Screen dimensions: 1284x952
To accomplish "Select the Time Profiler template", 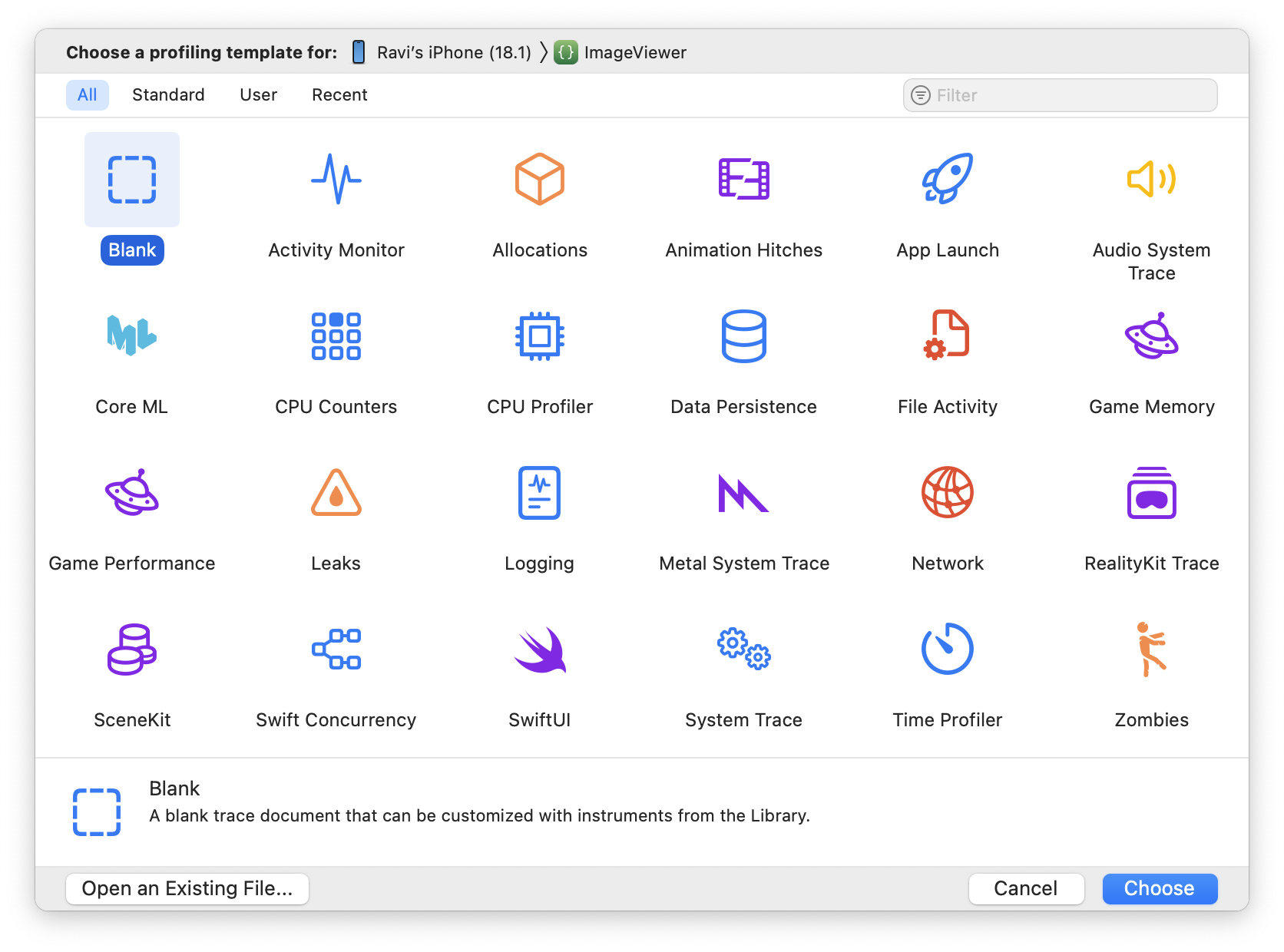I will point(947,669).
